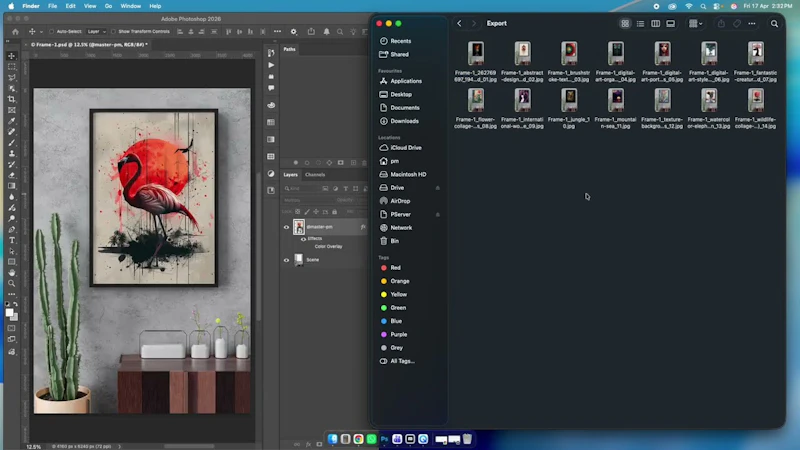Open Go menu in menu bar

(x=108, y=6)
